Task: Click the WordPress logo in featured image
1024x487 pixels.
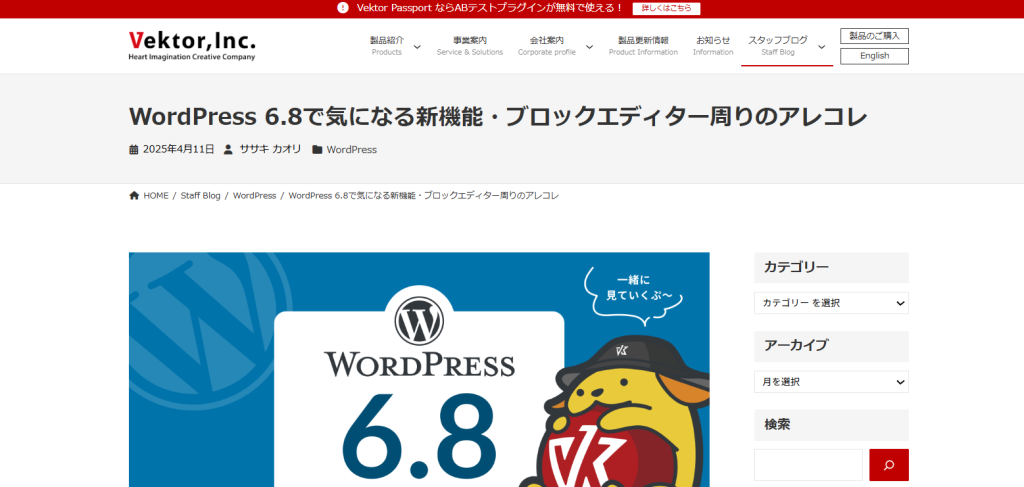Action: [418, 322]
